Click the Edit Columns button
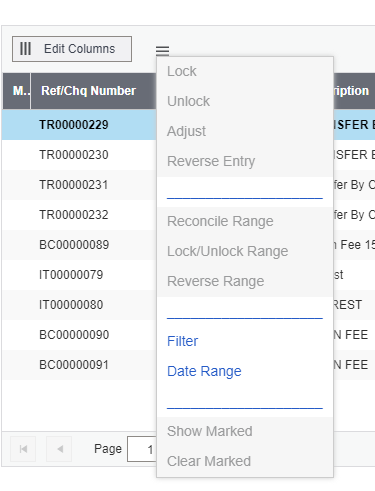Image resolution: width=375 pixels, height=491 pixels. (72, 49)
